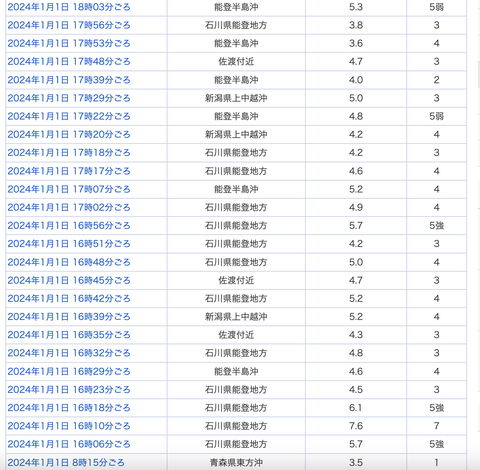Open the 16時35分ごろ earthquake entry
The image size is (480, 470).
69,335
